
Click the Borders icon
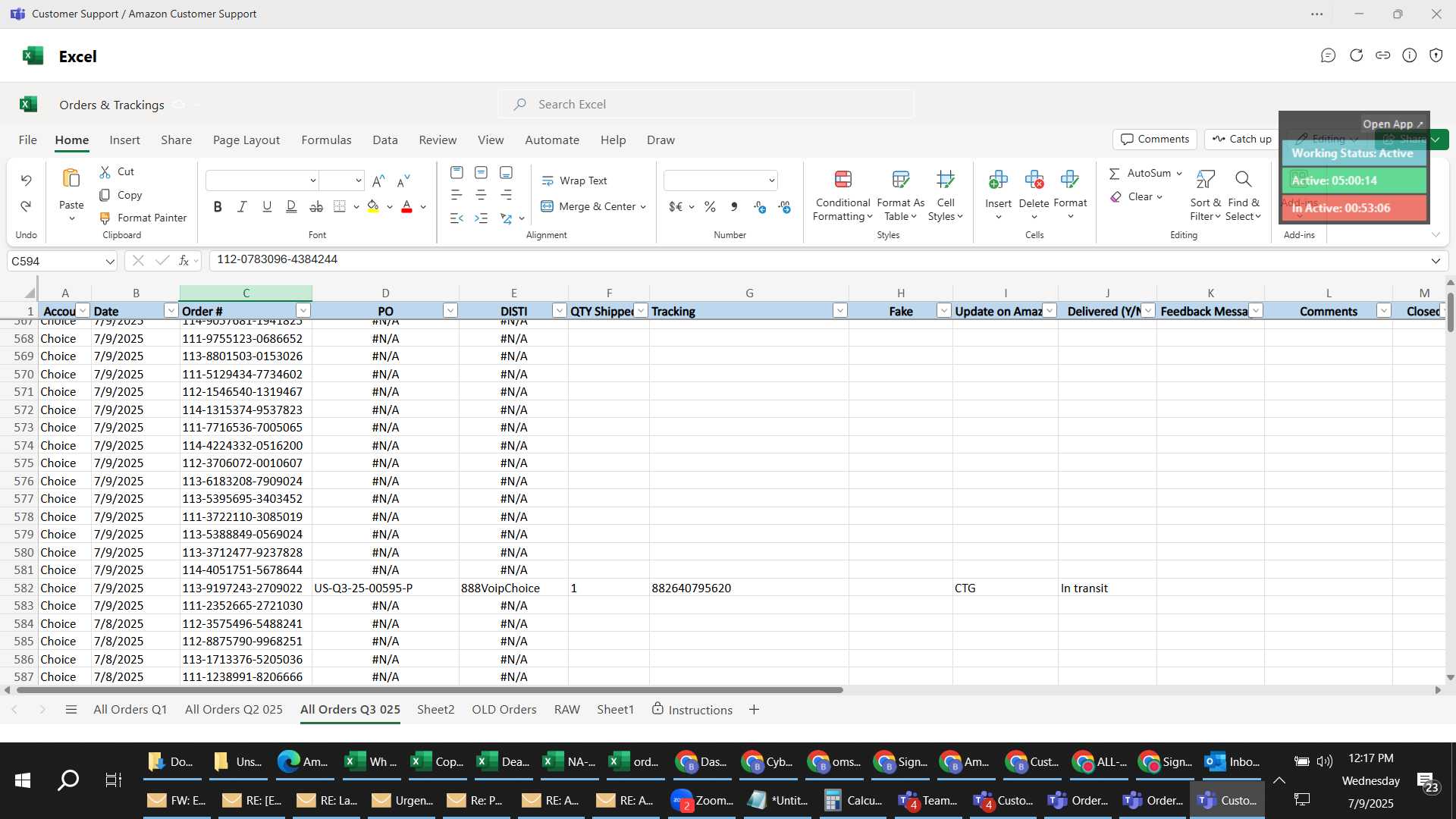[x=340, y=206]
